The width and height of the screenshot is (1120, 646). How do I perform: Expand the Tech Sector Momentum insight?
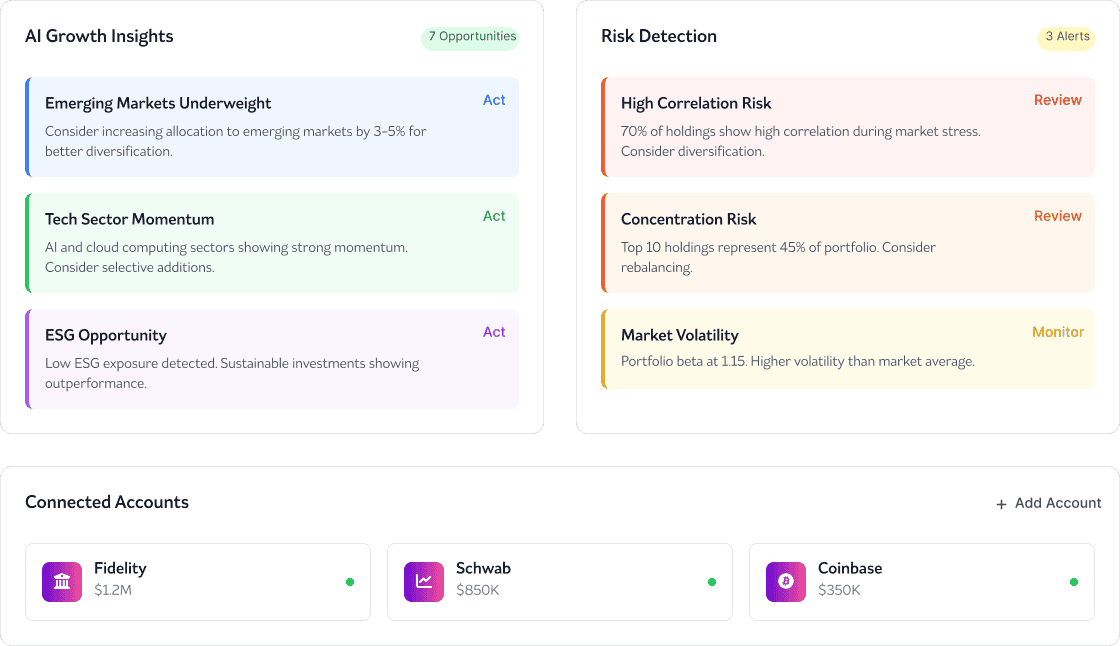[270, 243]
